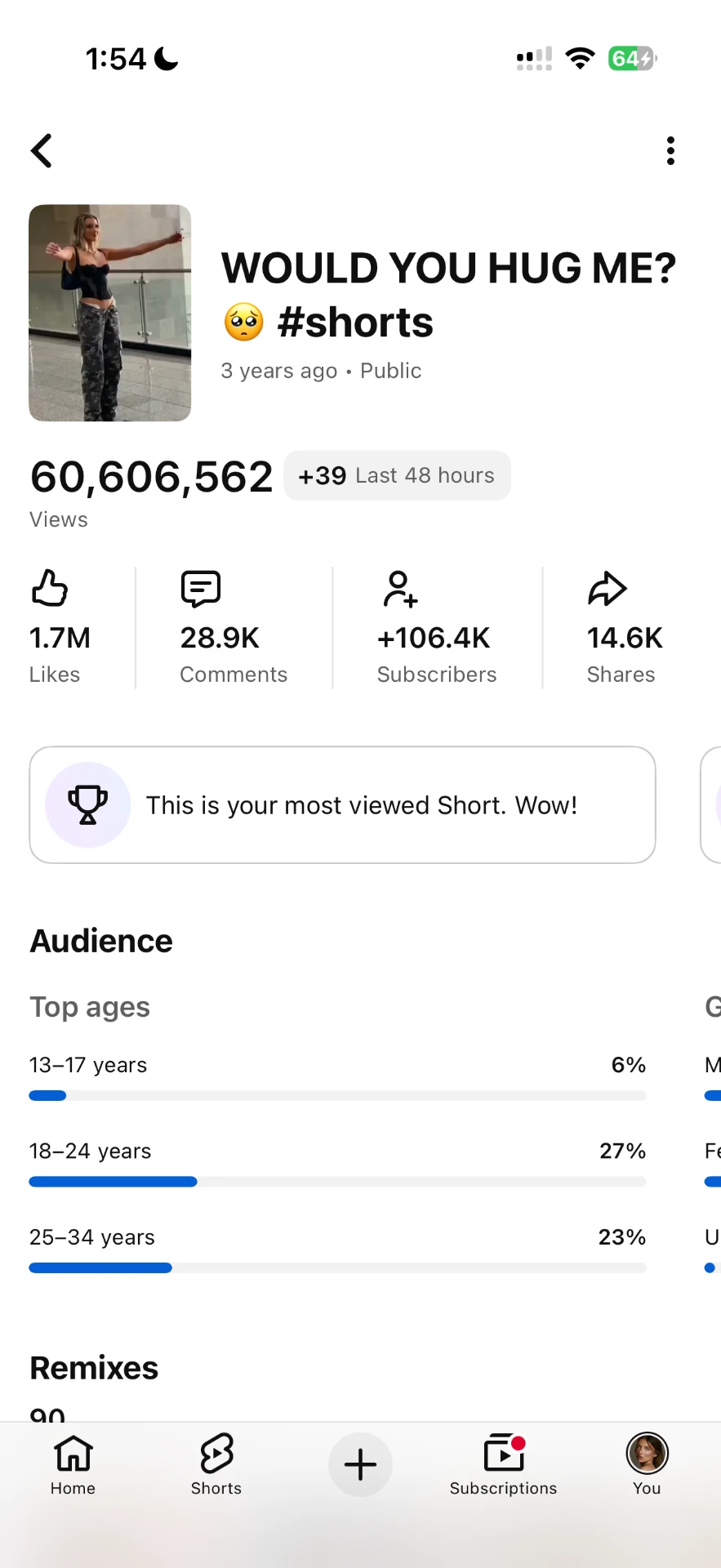Tap the 'Views' label
The width and height of the screenshot is (721, 1568).
pyautogui.click(x=59, y=520)
